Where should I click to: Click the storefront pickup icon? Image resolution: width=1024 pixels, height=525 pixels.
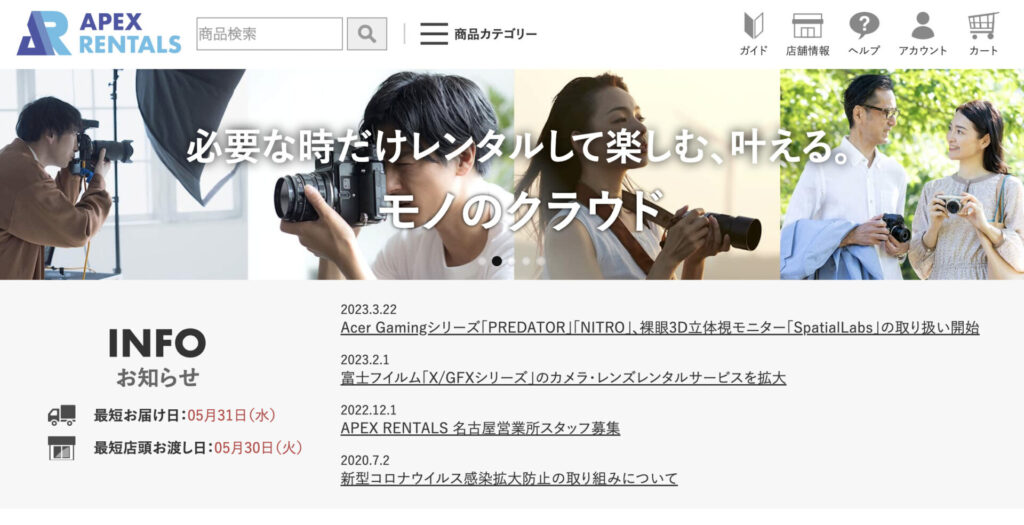(62, 448)
